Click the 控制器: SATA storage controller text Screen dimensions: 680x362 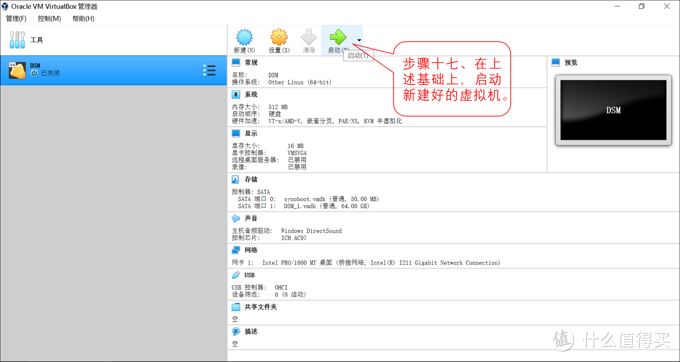[x=251, y=192]
